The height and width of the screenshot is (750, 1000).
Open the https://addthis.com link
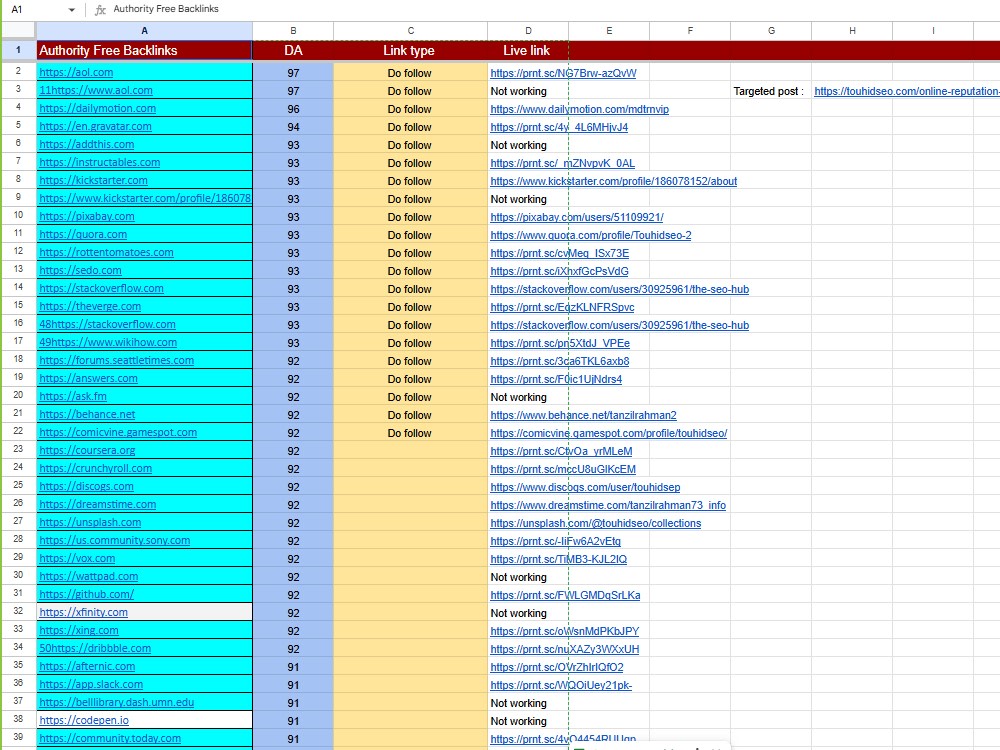tap(87, 144)
